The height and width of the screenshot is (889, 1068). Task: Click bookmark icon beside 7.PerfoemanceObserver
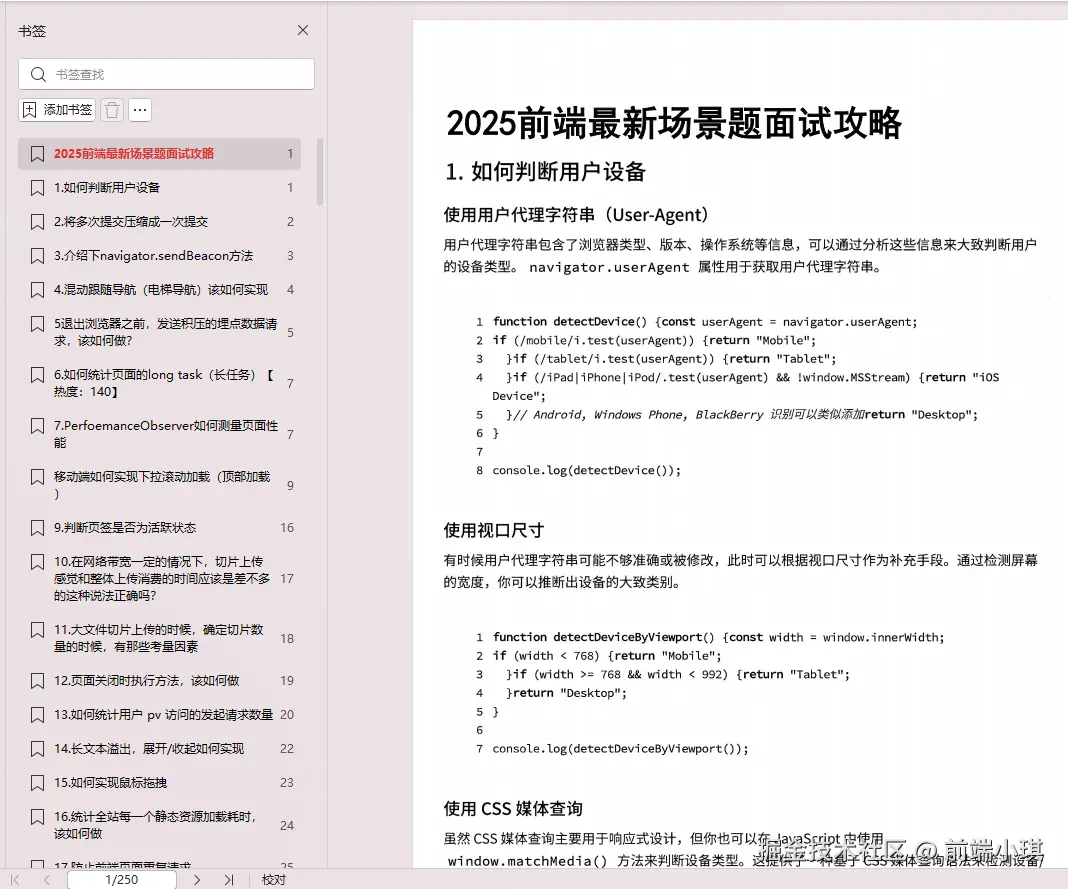37,426
